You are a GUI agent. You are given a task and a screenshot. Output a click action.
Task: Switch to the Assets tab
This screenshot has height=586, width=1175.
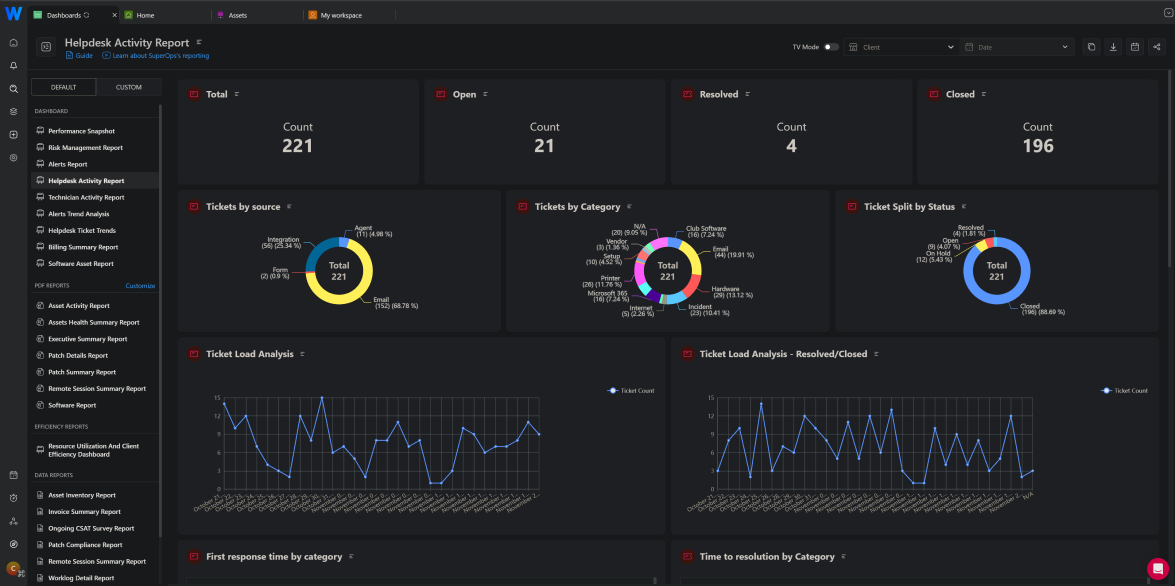pyautogui.click(x=240, y=15)
